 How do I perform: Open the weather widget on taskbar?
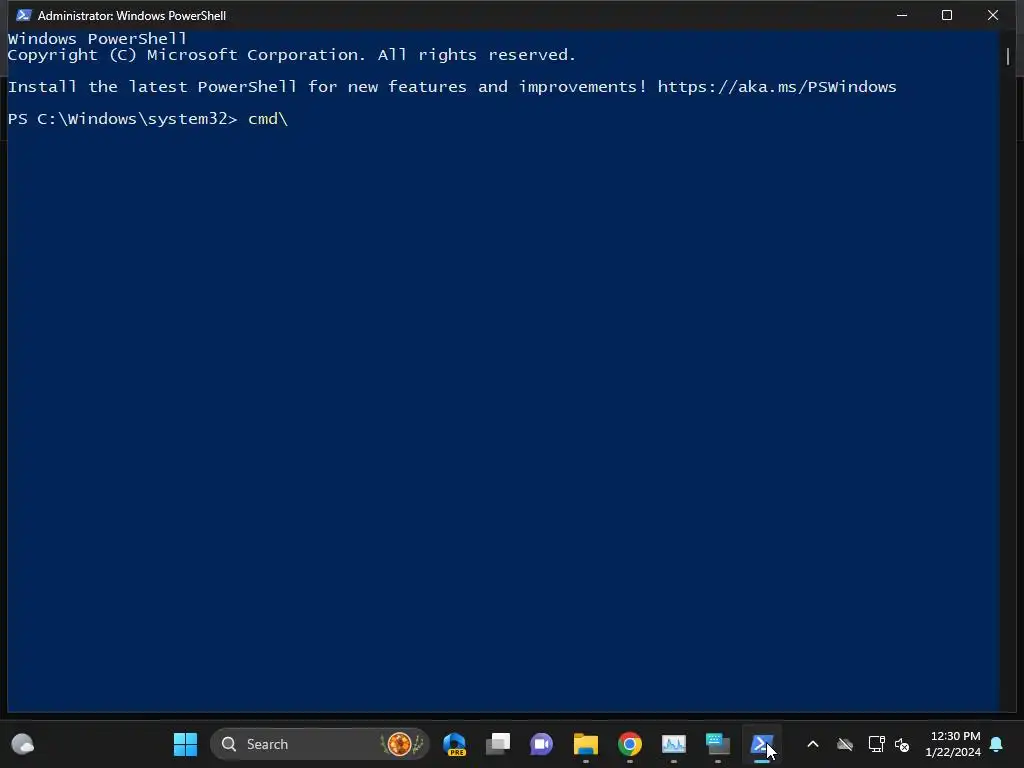tap(23, 744)
